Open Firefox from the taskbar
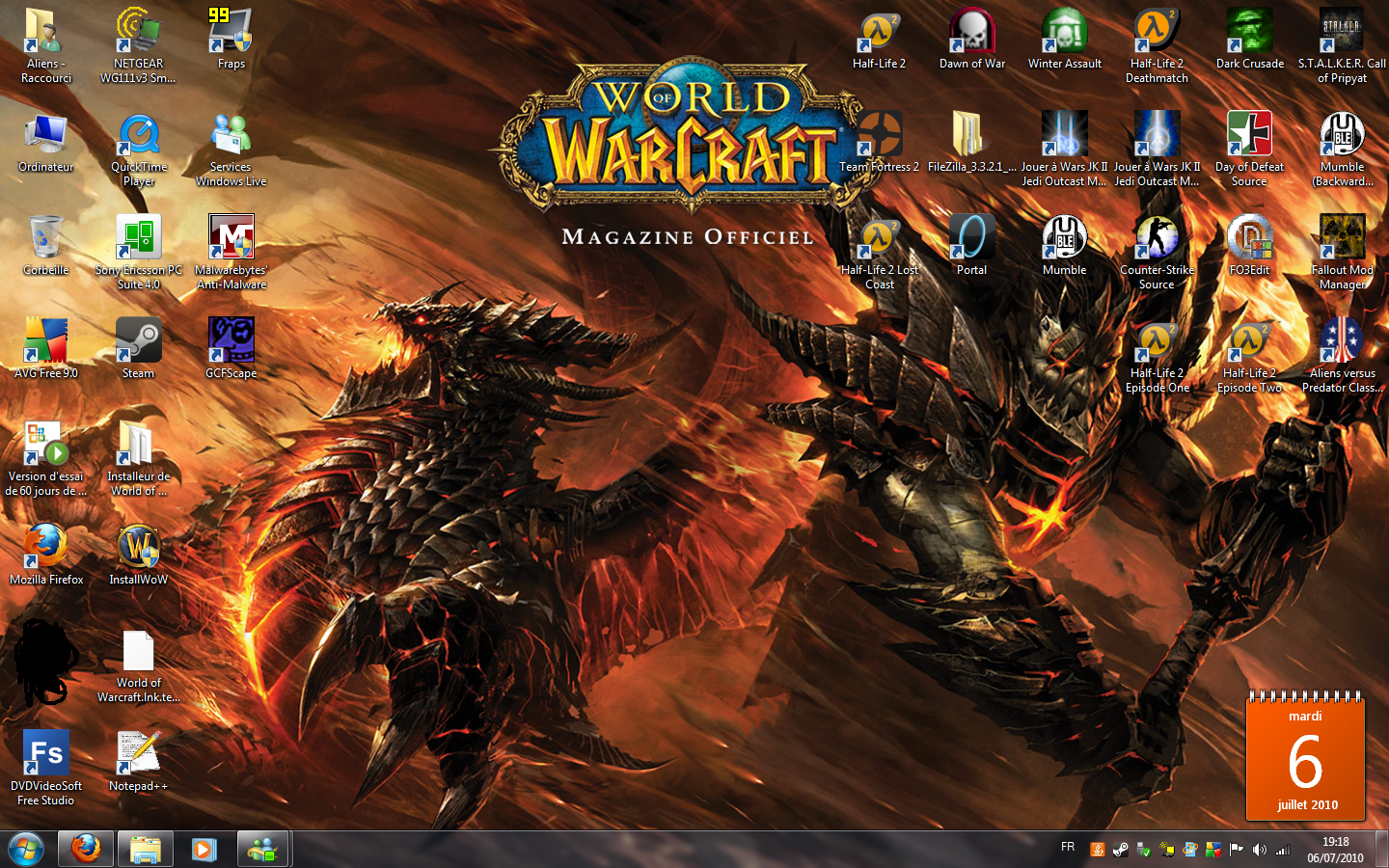The image size is (1389, 868). [x=86, y=849]
